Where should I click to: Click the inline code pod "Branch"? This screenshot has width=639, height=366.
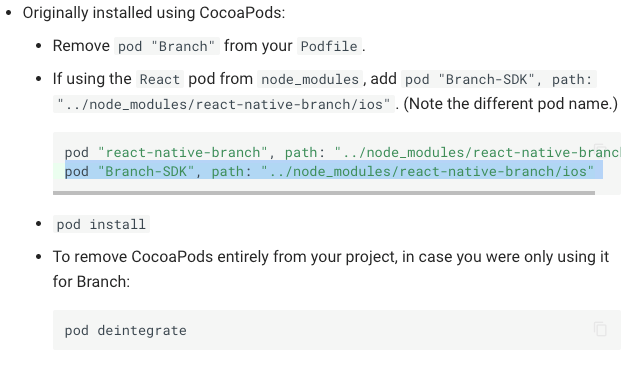pyautogui.click(x=167, y=46)
